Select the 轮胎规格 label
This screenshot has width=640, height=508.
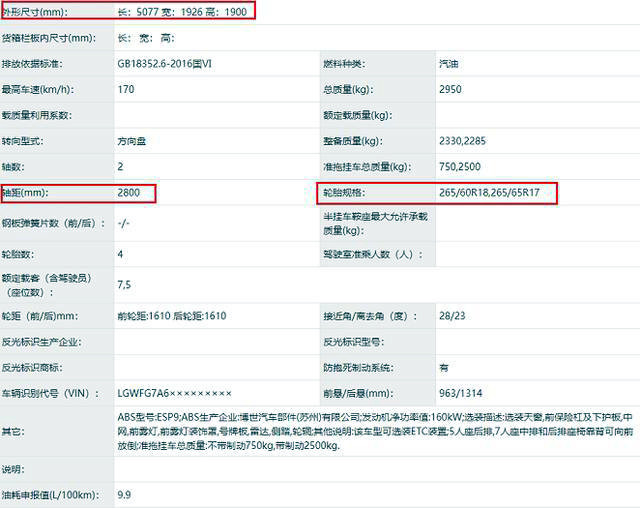pyautogui.click(x=344, y=193)
